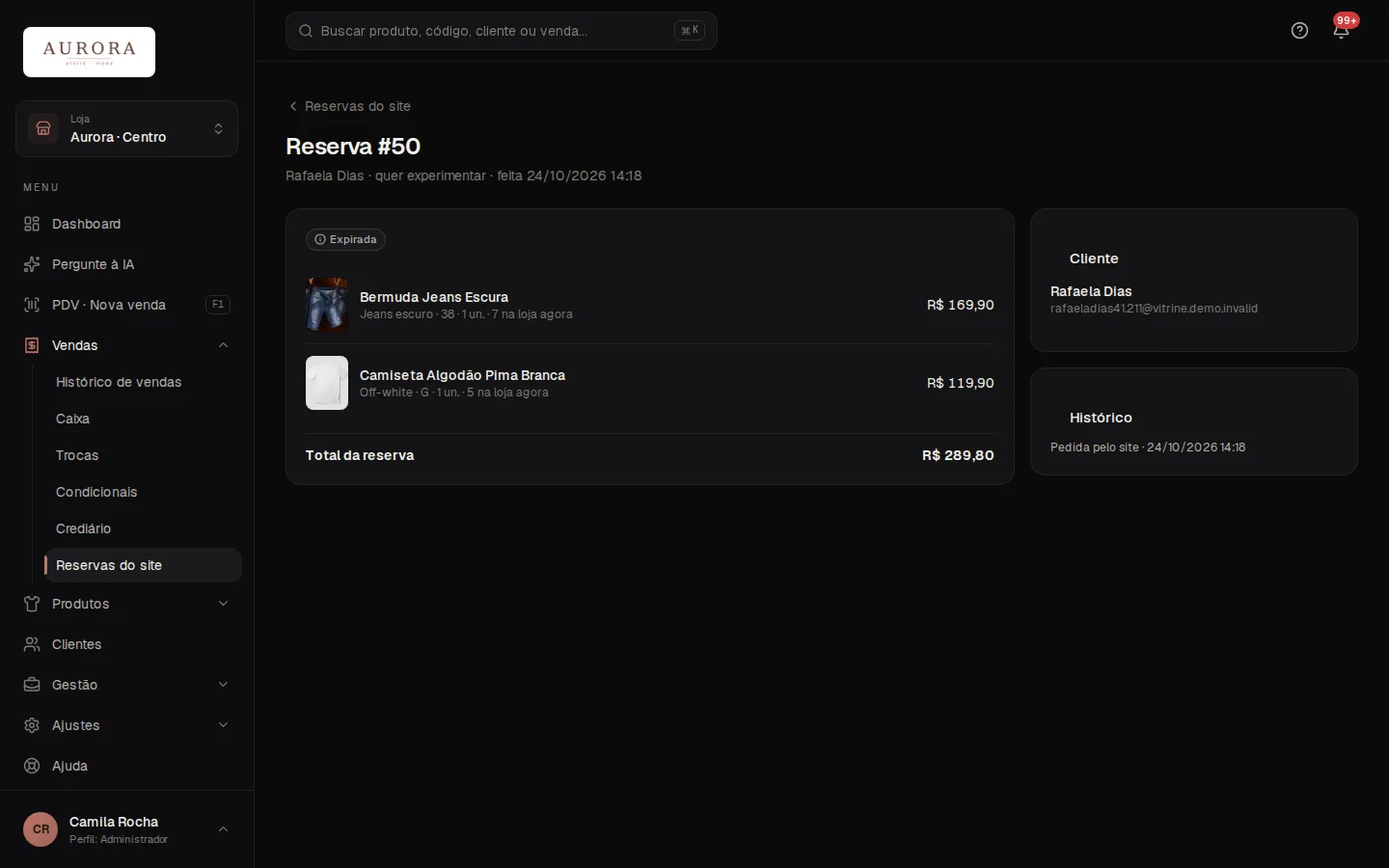
Task: Click the Dashboard grid icon
Action: [32, 224]
